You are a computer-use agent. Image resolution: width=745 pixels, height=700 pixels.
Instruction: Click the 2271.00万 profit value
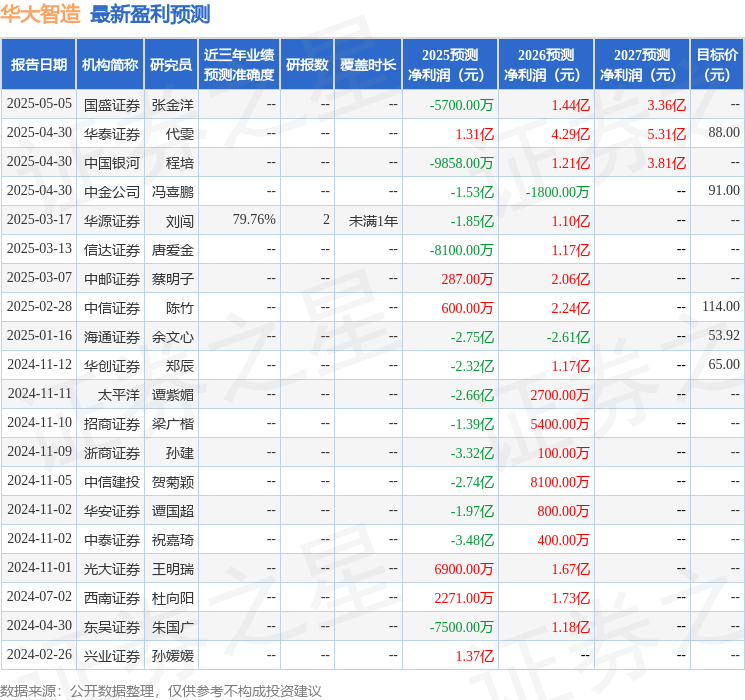(464, 598)
